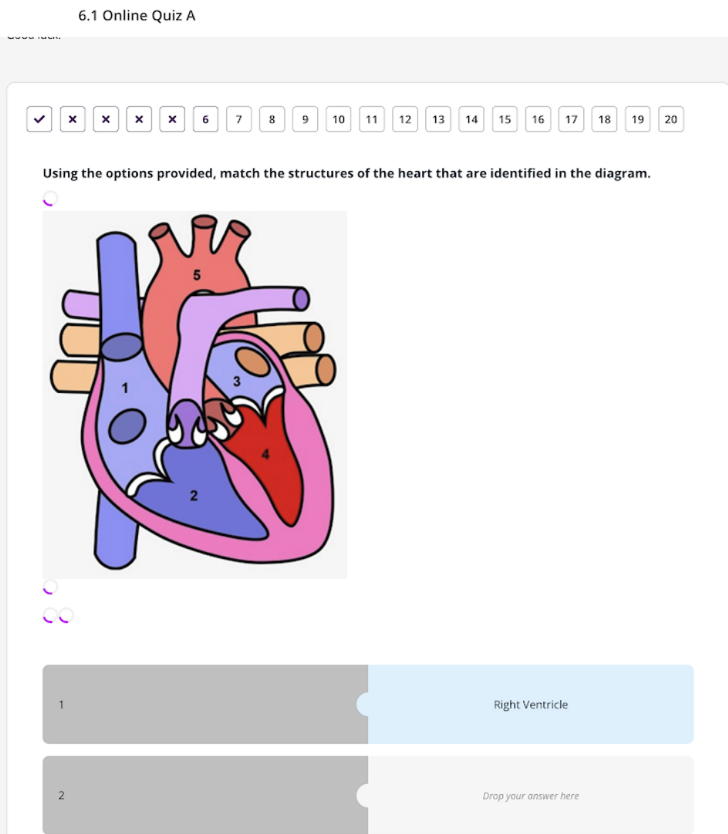Select the second question's X-marked box
728x834 pixels.
pos(72,119)
